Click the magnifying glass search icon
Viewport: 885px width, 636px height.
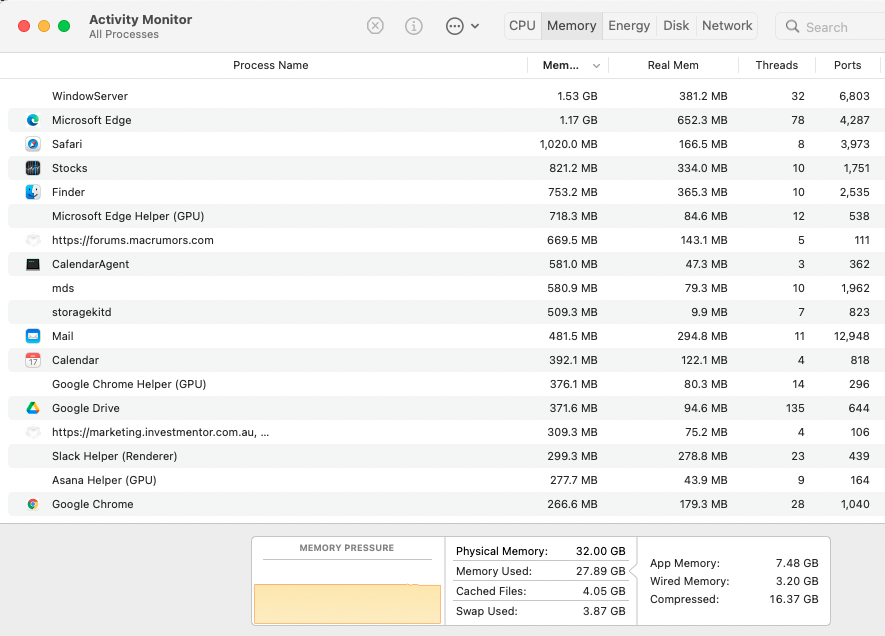[792, 27]
